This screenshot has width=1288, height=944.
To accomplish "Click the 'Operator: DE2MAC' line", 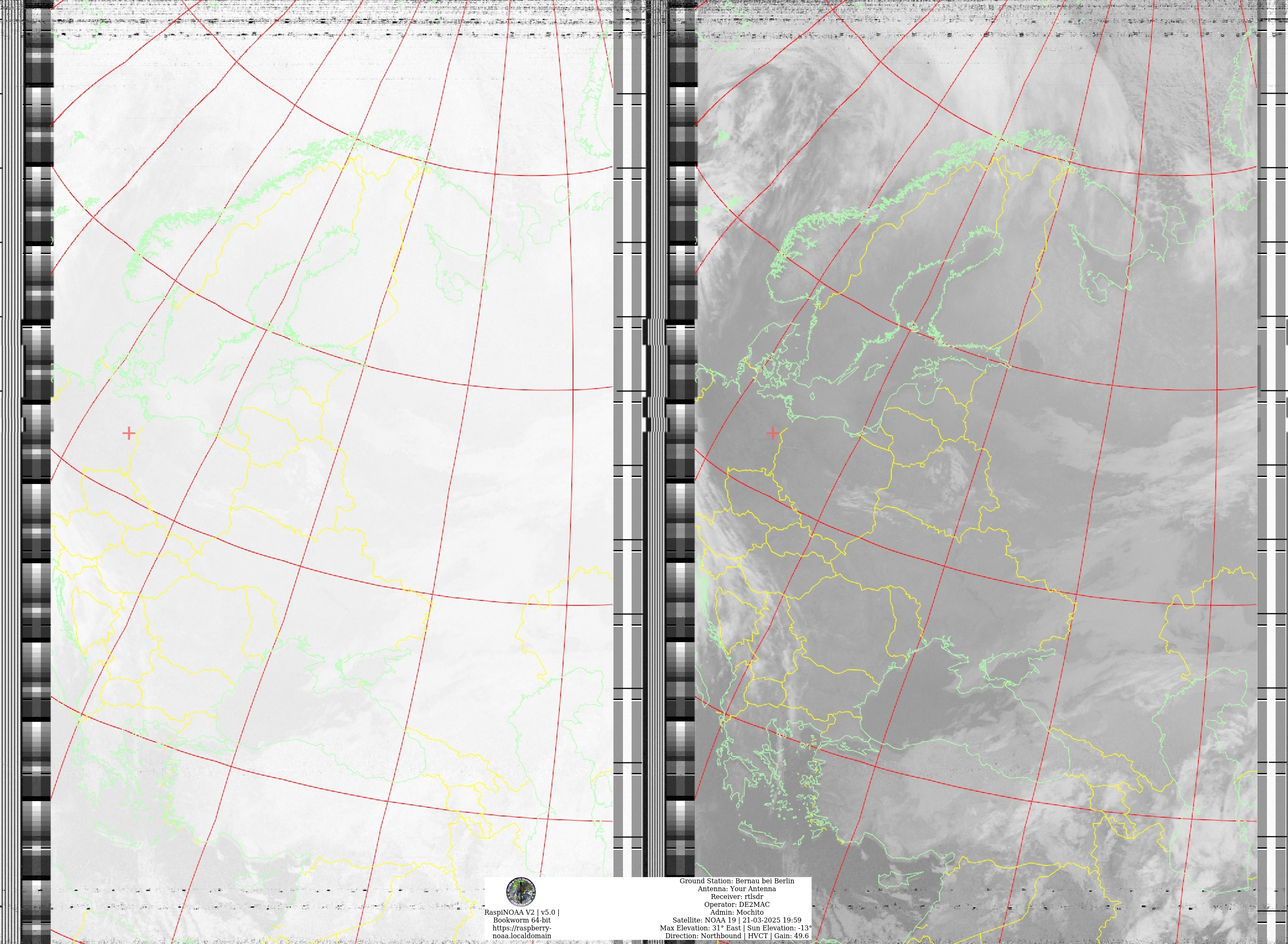I will [x=737, y=905].
